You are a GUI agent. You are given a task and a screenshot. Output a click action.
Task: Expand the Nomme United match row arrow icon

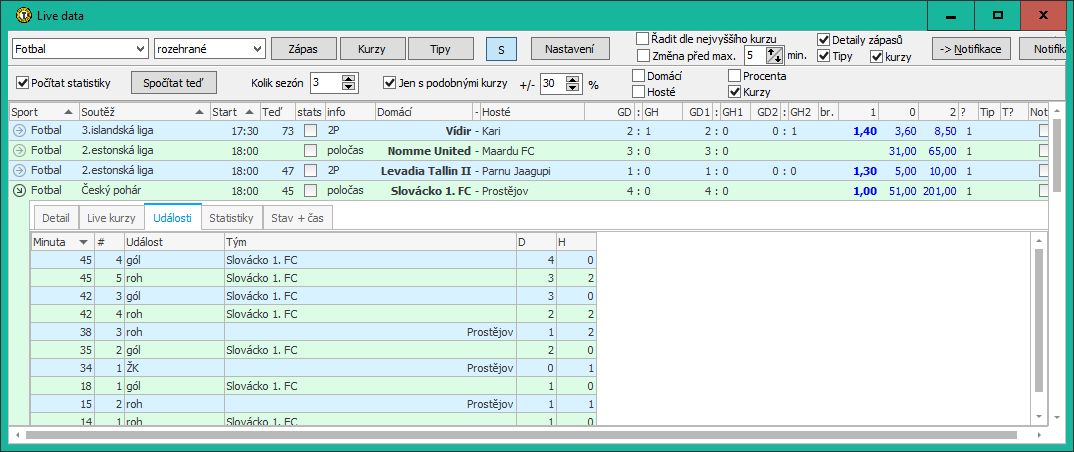[x=18, y=151]
